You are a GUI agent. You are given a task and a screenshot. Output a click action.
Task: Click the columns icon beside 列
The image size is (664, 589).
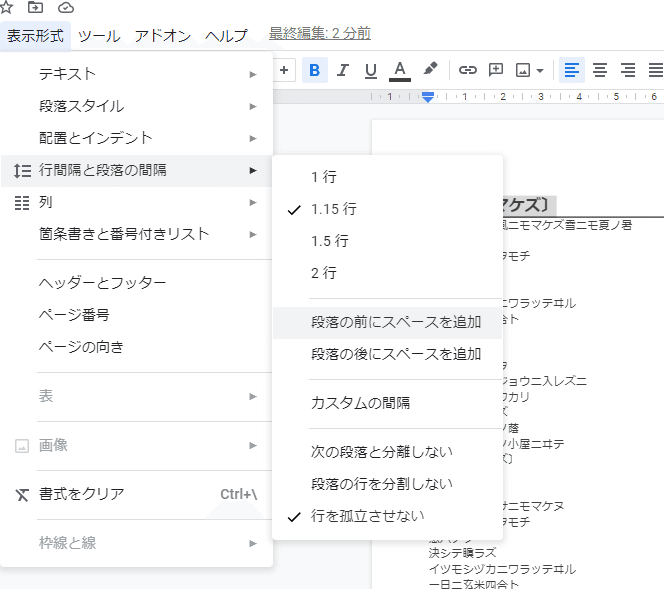click(22, 203)
